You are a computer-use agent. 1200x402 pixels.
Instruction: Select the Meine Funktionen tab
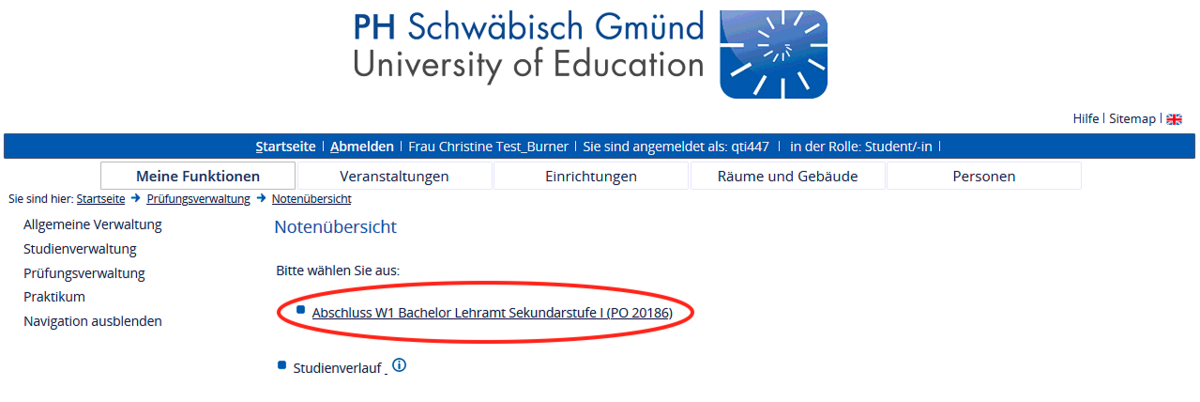[198, 176]
